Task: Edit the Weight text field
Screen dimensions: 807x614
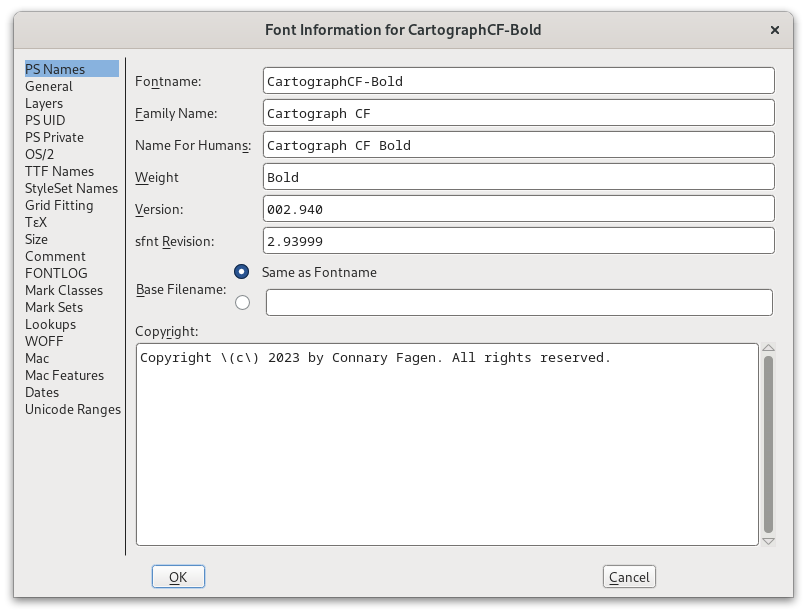Action: click(518, 177)
